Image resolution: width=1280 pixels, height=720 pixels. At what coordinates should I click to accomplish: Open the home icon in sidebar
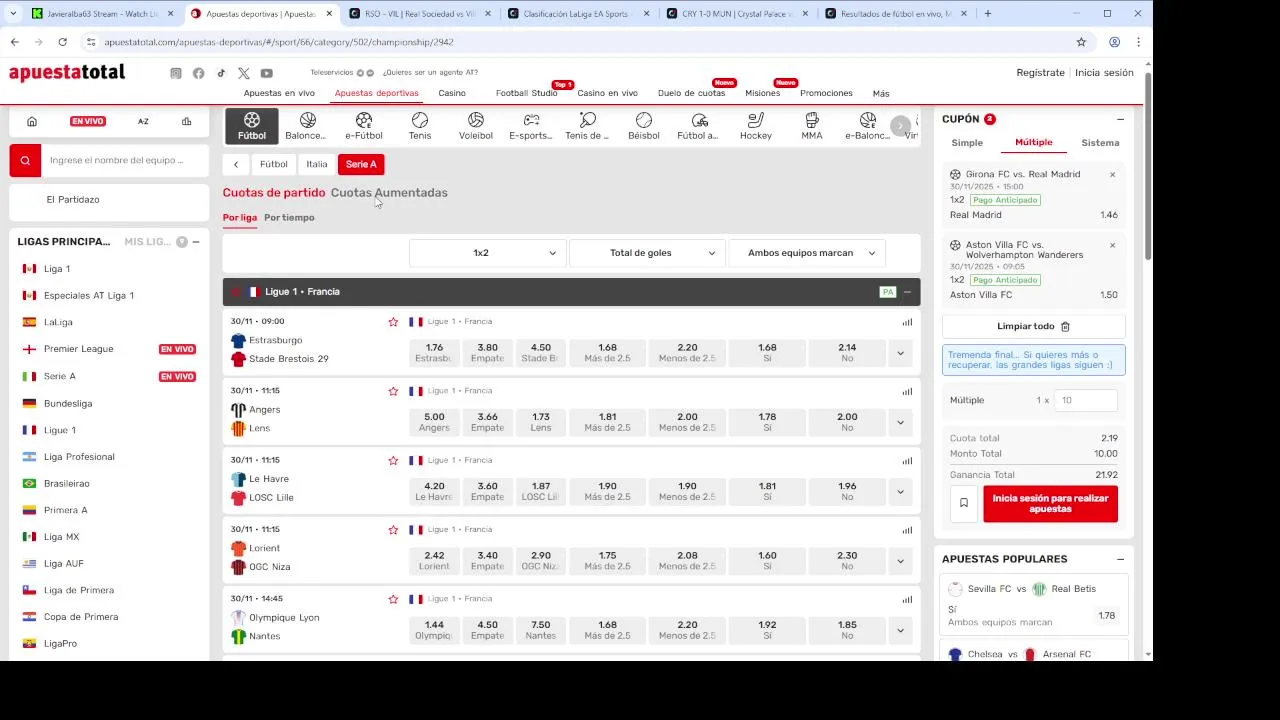(x=32, y=121)
